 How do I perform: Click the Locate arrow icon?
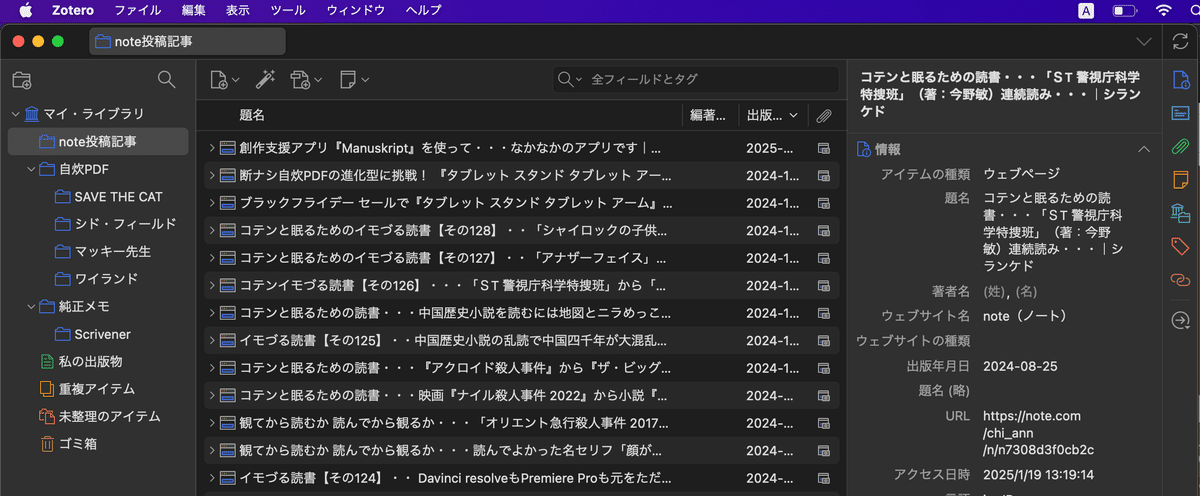1180,320
